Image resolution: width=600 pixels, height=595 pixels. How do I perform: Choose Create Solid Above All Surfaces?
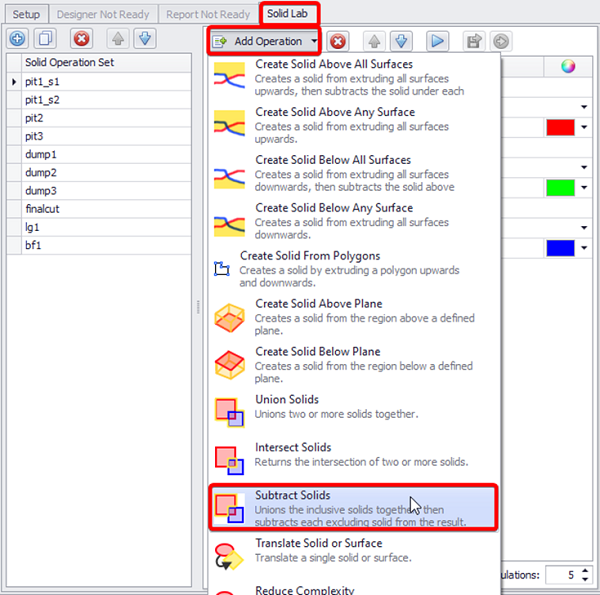tap(354, 77)
